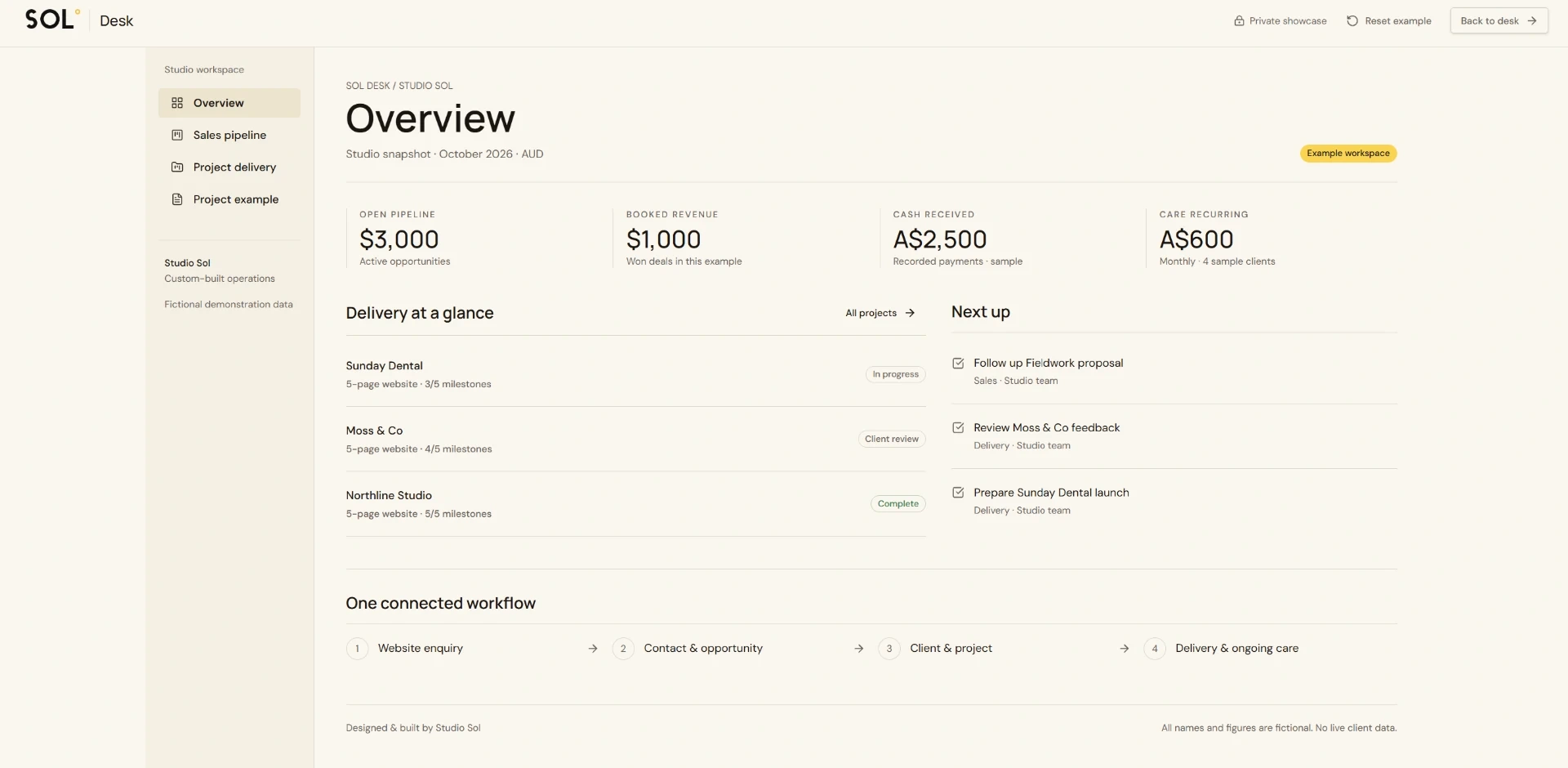Click the arrow next to All projects
The height and width of the screenshot is (768, 1568).
tap(910, 313)
